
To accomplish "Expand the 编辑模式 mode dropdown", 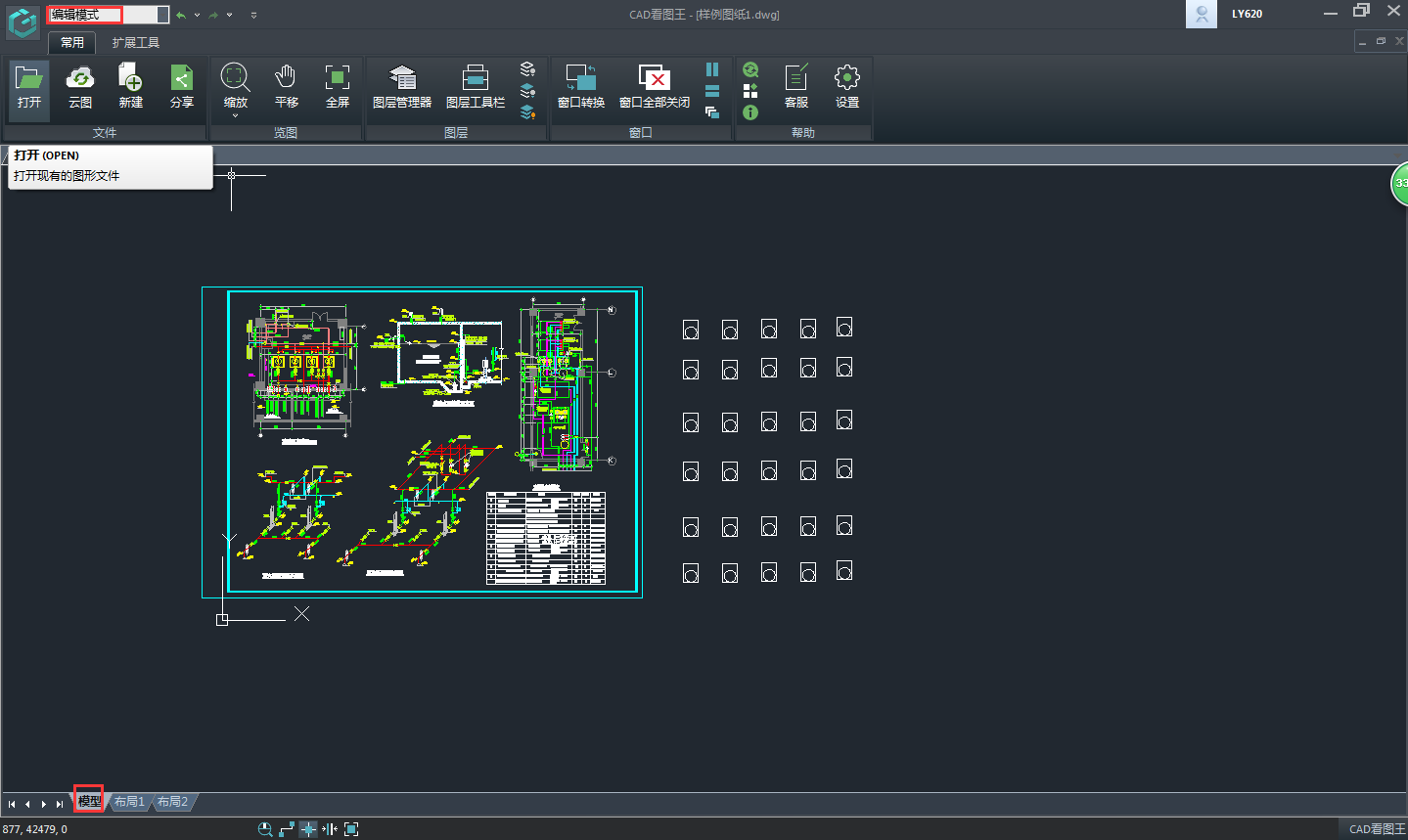I will pos(162,15).
